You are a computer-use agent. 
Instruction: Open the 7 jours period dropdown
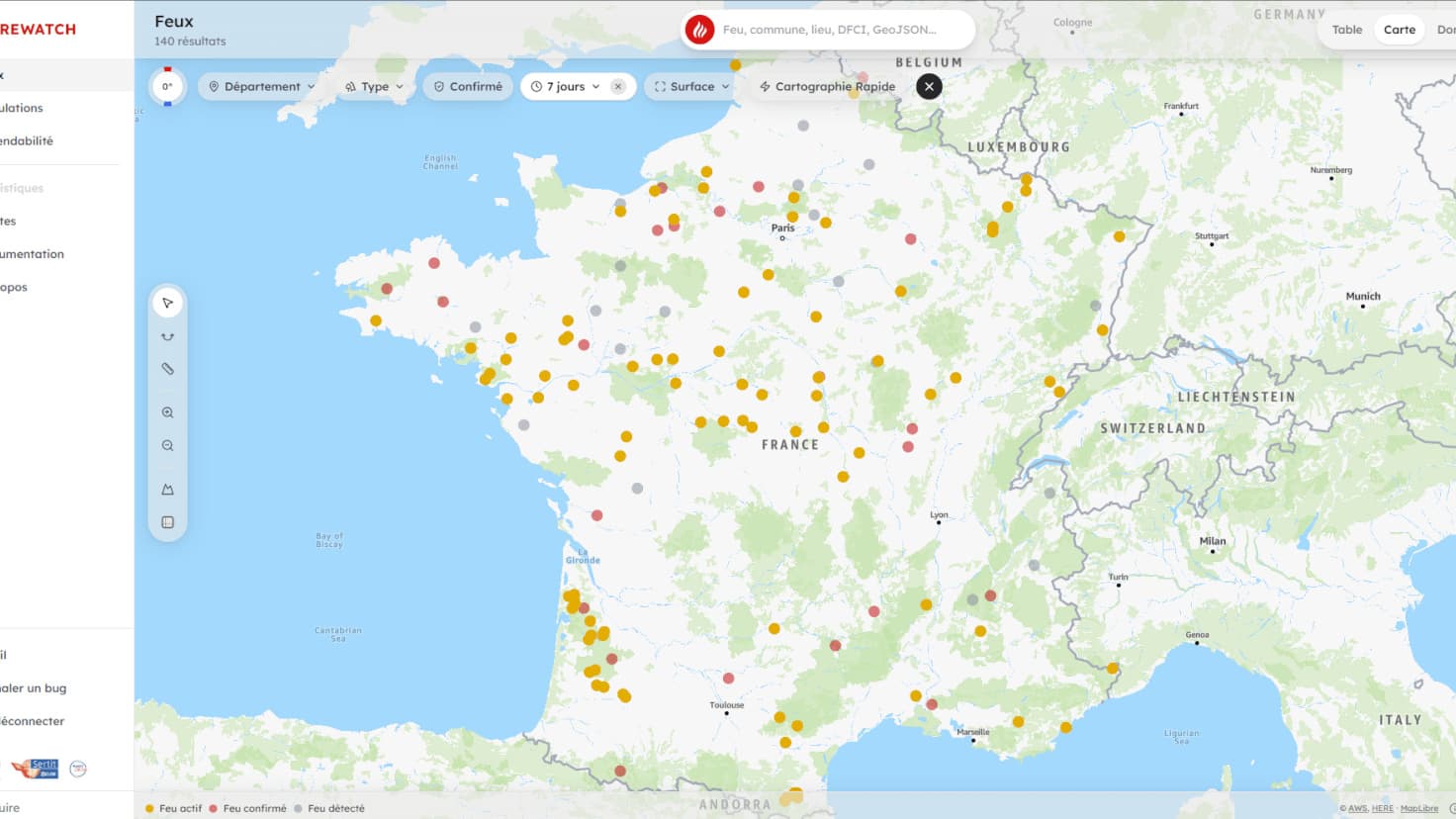pyautogui.click(x=566, y=86)
